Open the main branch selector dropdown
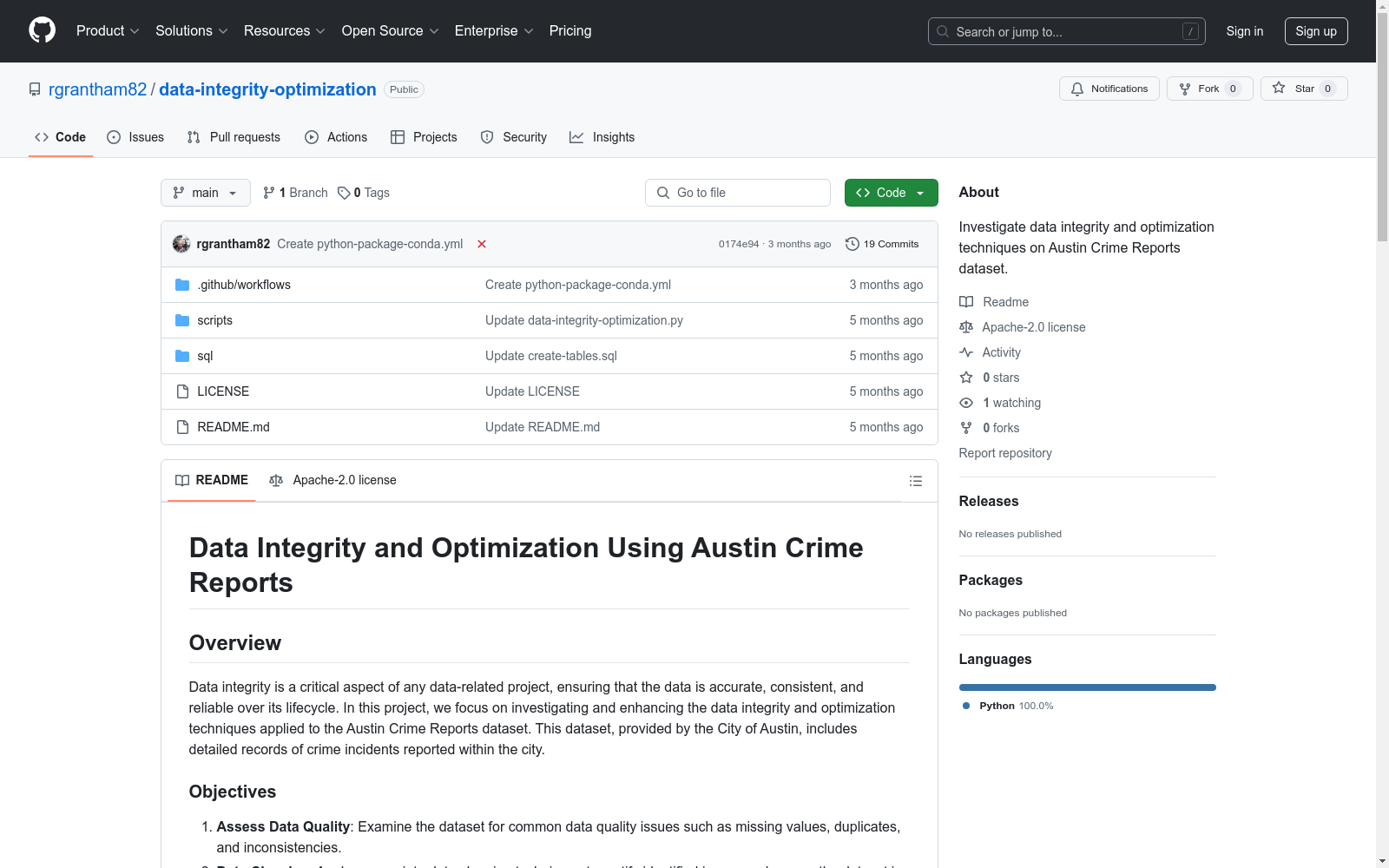This screenshot has height=868, width=1389. point(206,193)
